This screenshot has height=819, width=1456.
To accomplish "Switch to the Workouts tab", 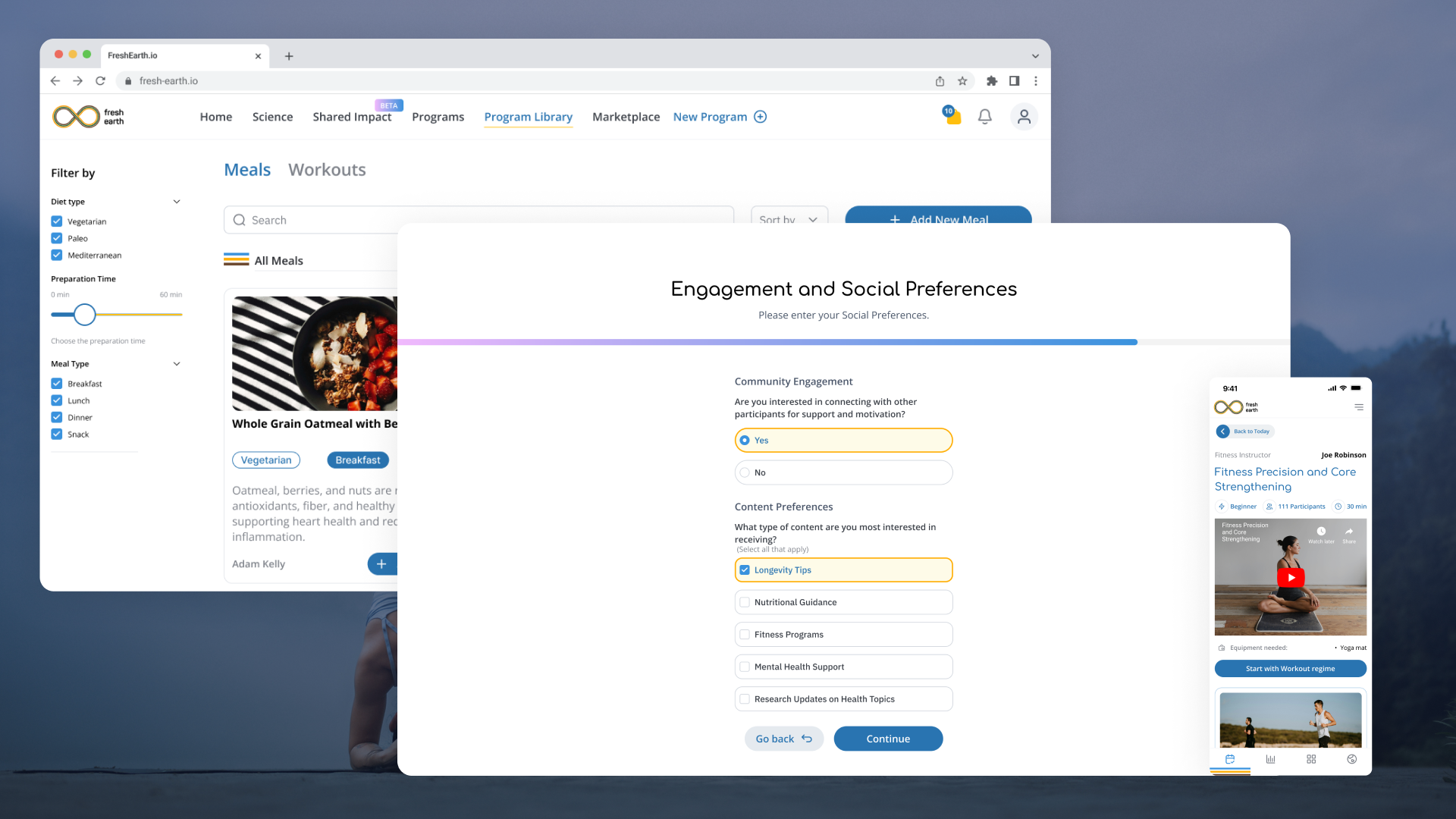I will point(327,170).
